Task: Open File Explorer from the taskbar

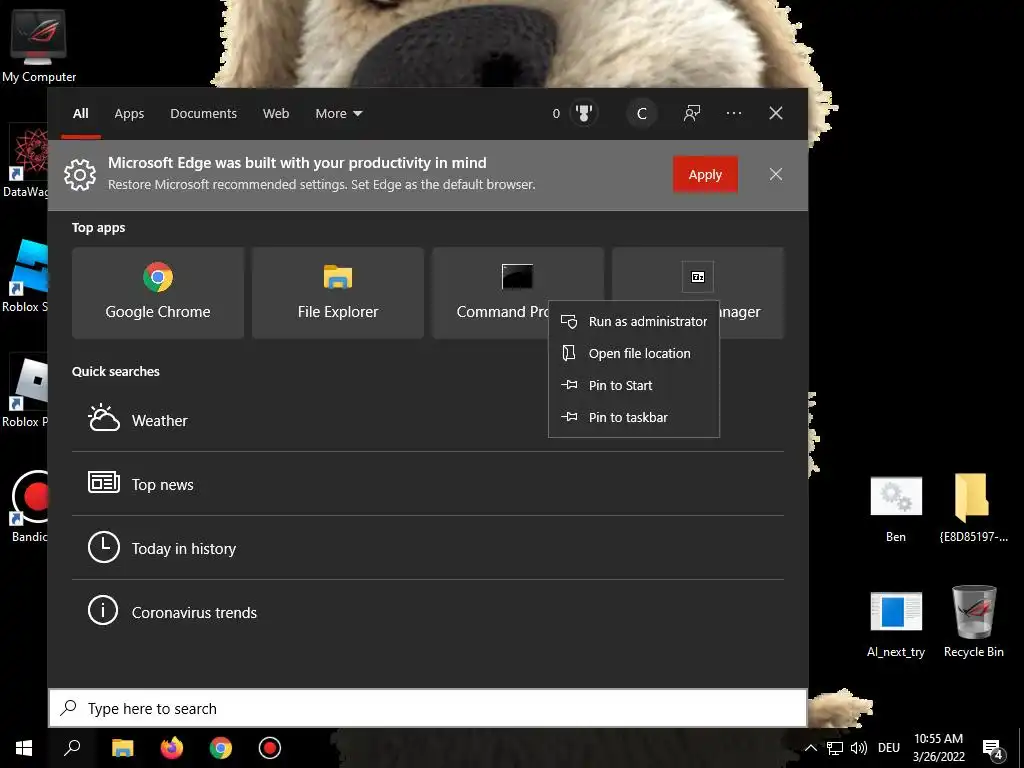Action: coord(122,748)
